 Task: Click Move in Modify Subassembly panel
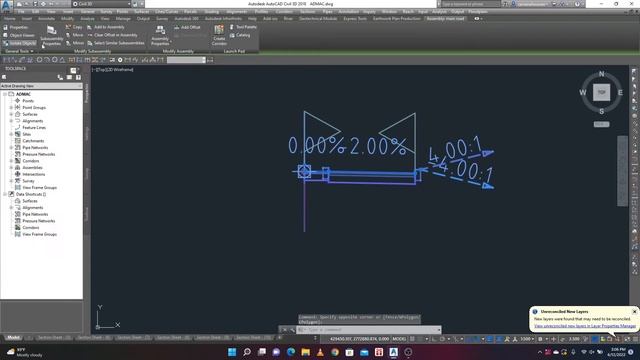[75, 35]
